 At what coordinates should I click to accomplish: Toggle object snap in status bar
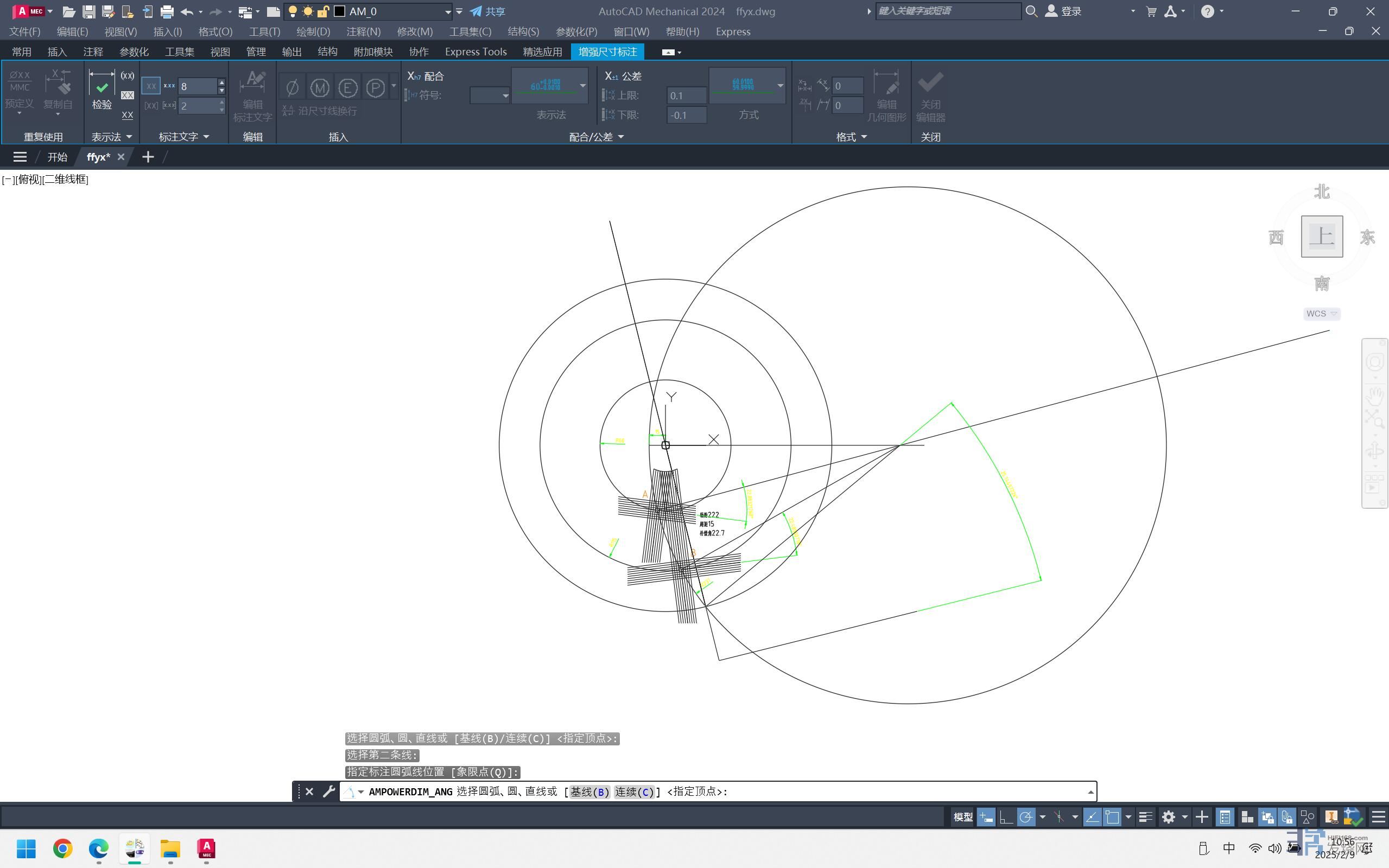[x=1112, y=817]
